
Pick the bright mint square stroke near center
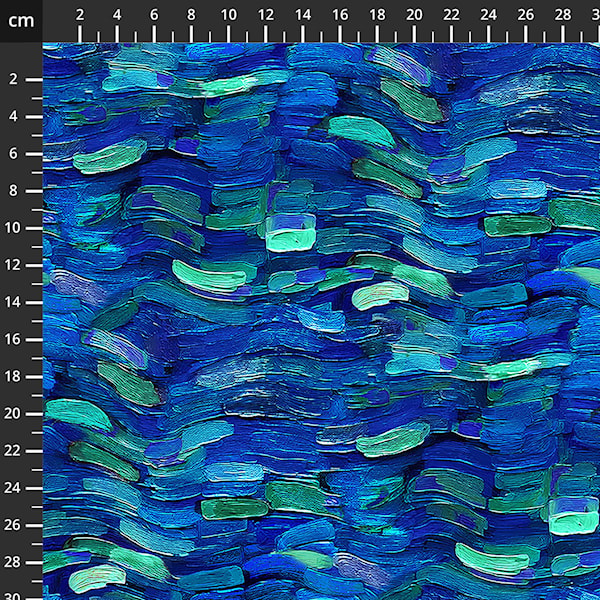291,233
